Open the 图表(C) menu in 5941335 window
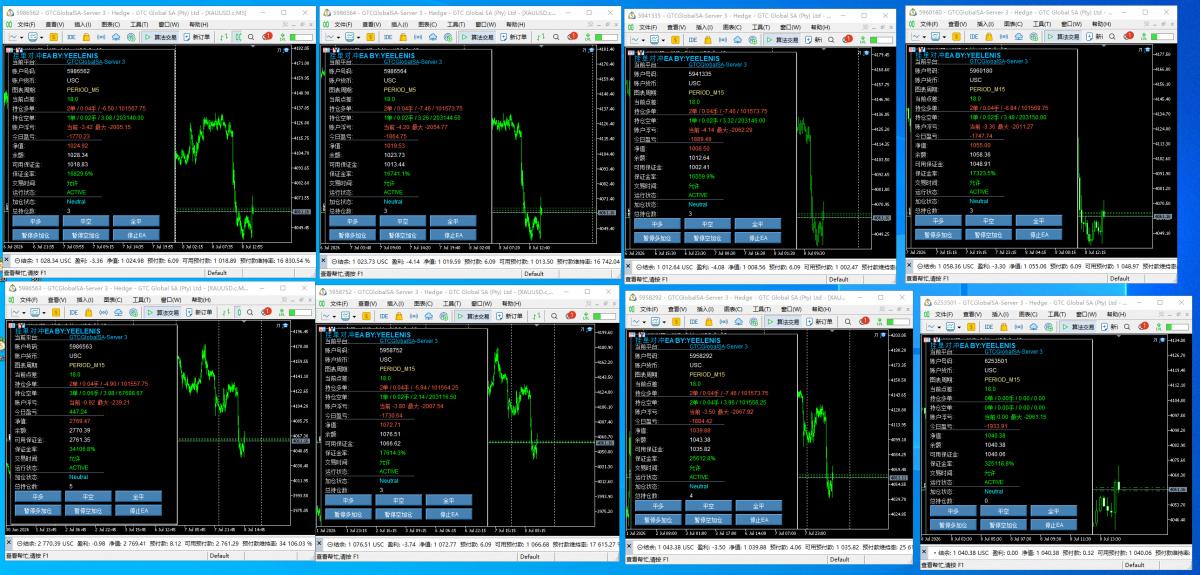This screenshot has width=1200, height=575. (732, 27)
